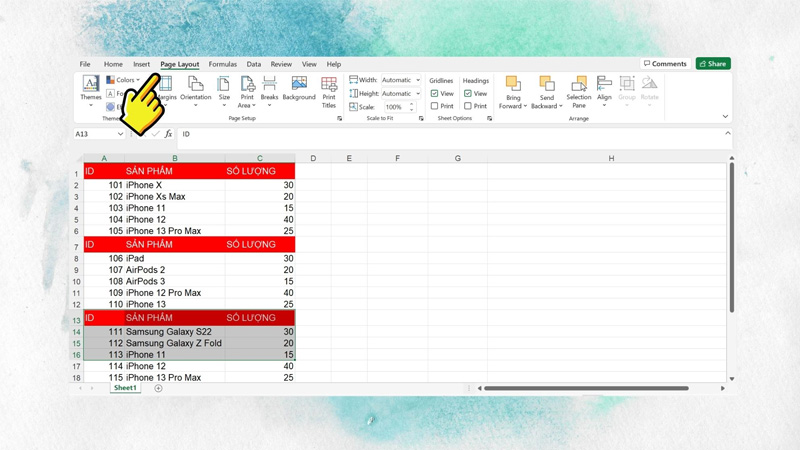Add a new sheet with plus icon
800x450 pixels.
coord(158,388)
